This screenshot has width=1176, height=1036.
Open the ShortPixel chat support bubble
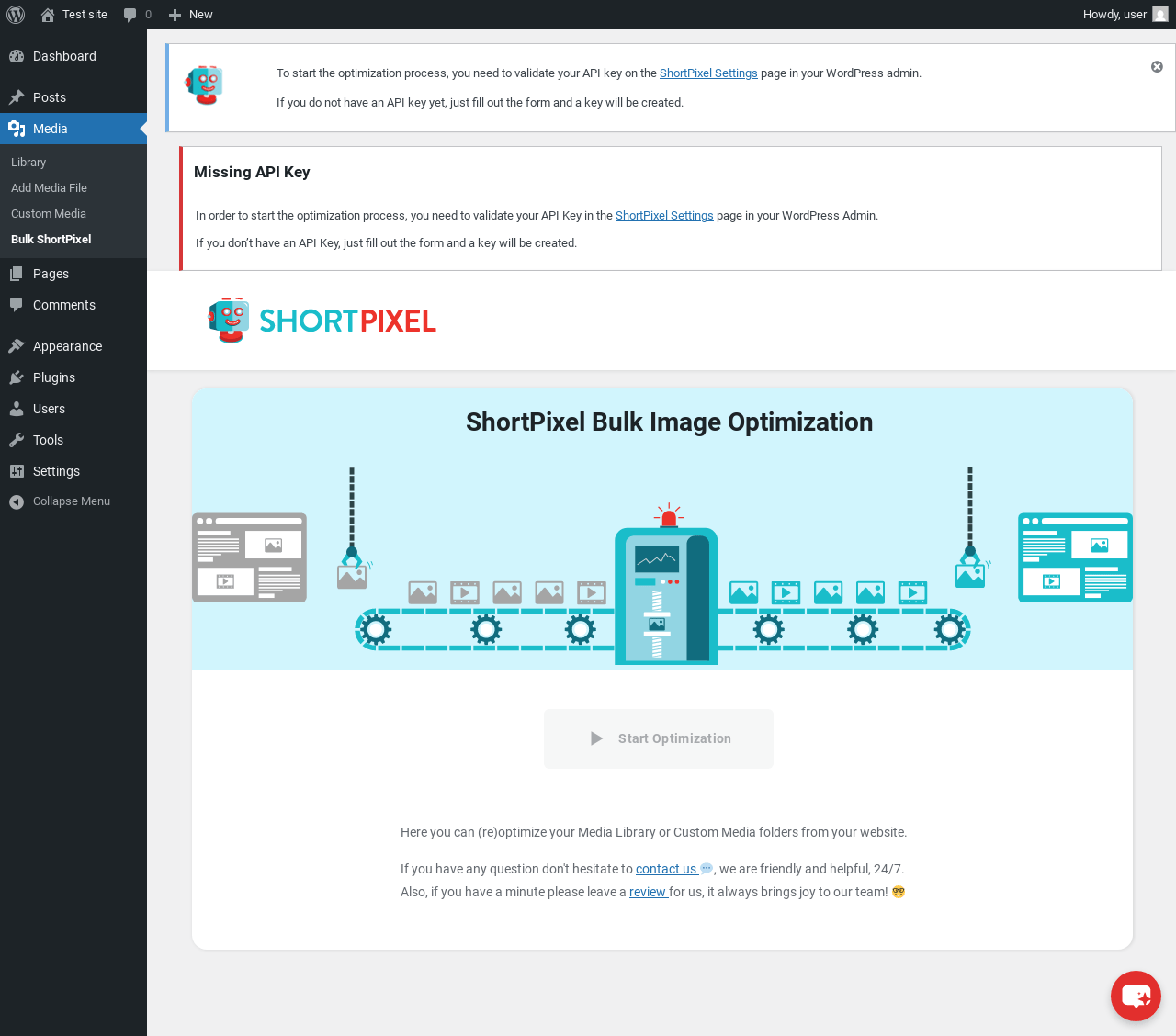point(1136,996)
